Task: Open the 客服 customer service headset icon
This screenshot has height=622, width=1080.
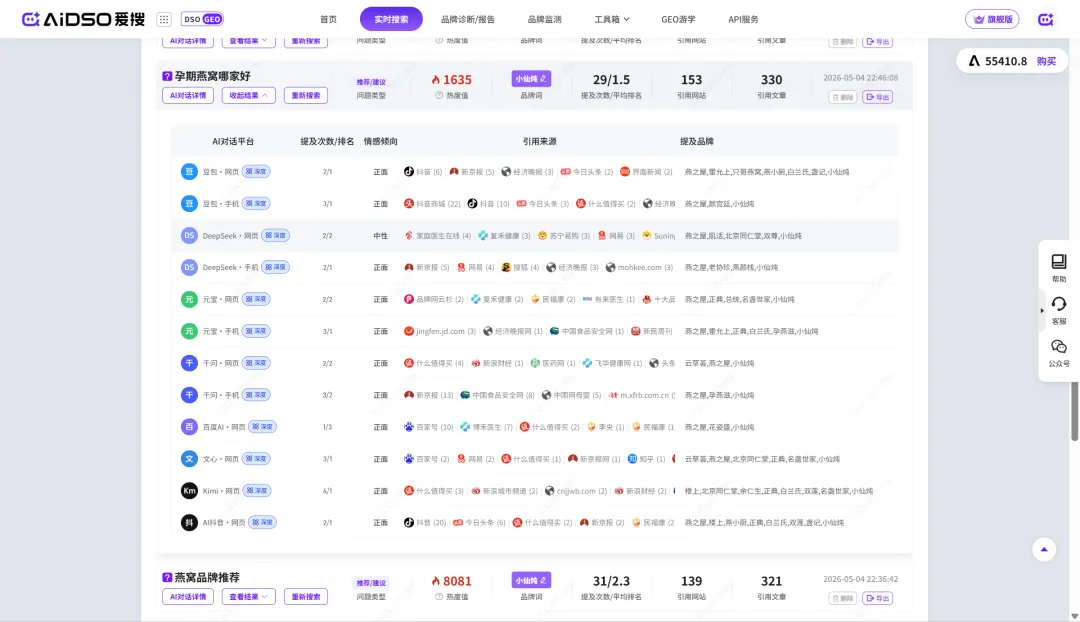Action: [1059, 309]
